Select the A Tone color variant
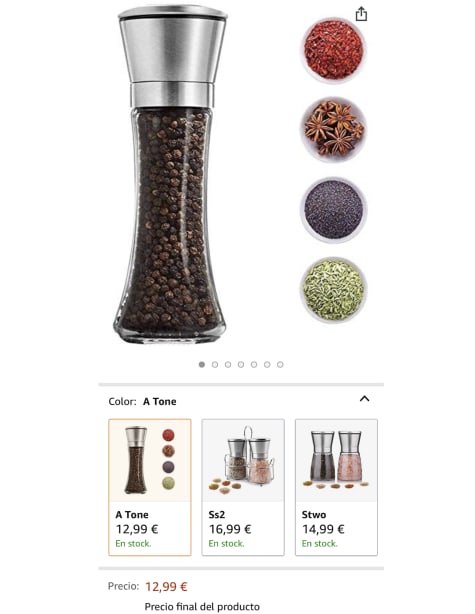Image resolution: width=475 pixels, height=614 pixels. tap(150, 487)
